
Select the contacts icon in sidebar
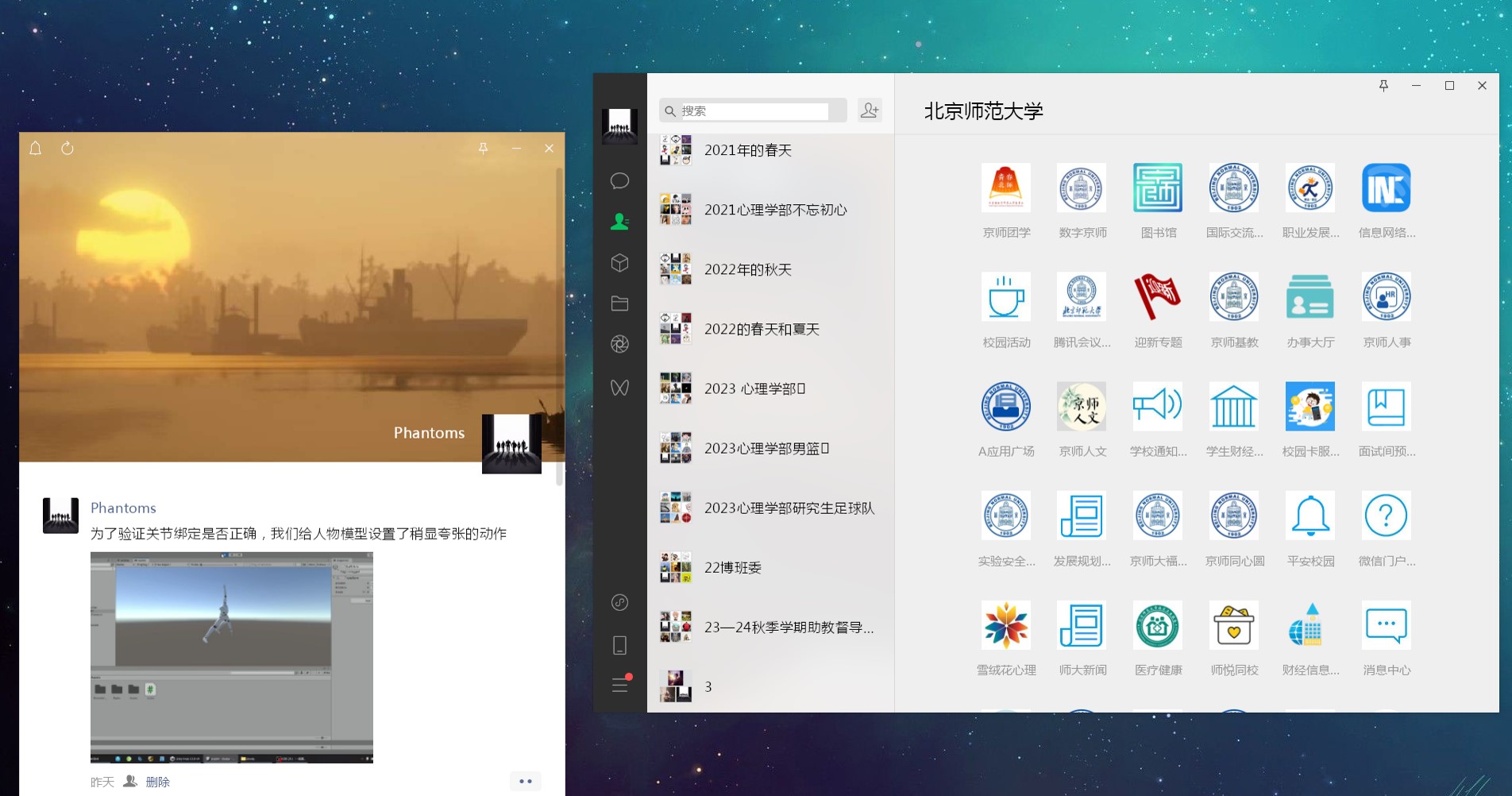click(x=619, y=222)
